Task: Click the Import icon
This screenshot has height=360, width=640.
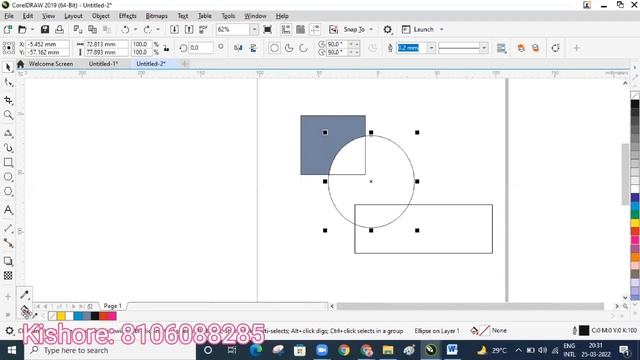Action: coord(174,29)
